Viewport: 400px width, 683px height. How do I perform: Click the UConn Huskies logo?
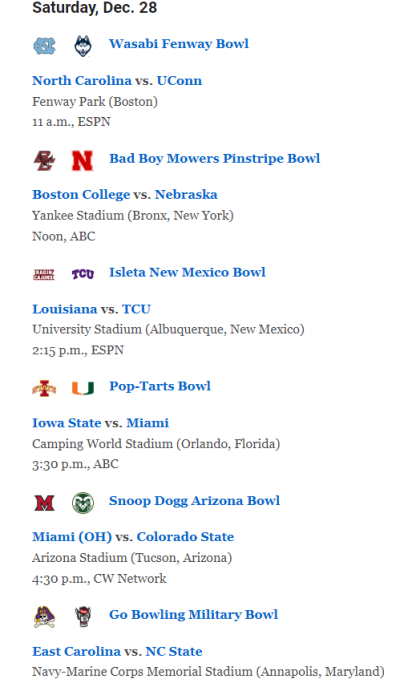(x=83, y=46)
